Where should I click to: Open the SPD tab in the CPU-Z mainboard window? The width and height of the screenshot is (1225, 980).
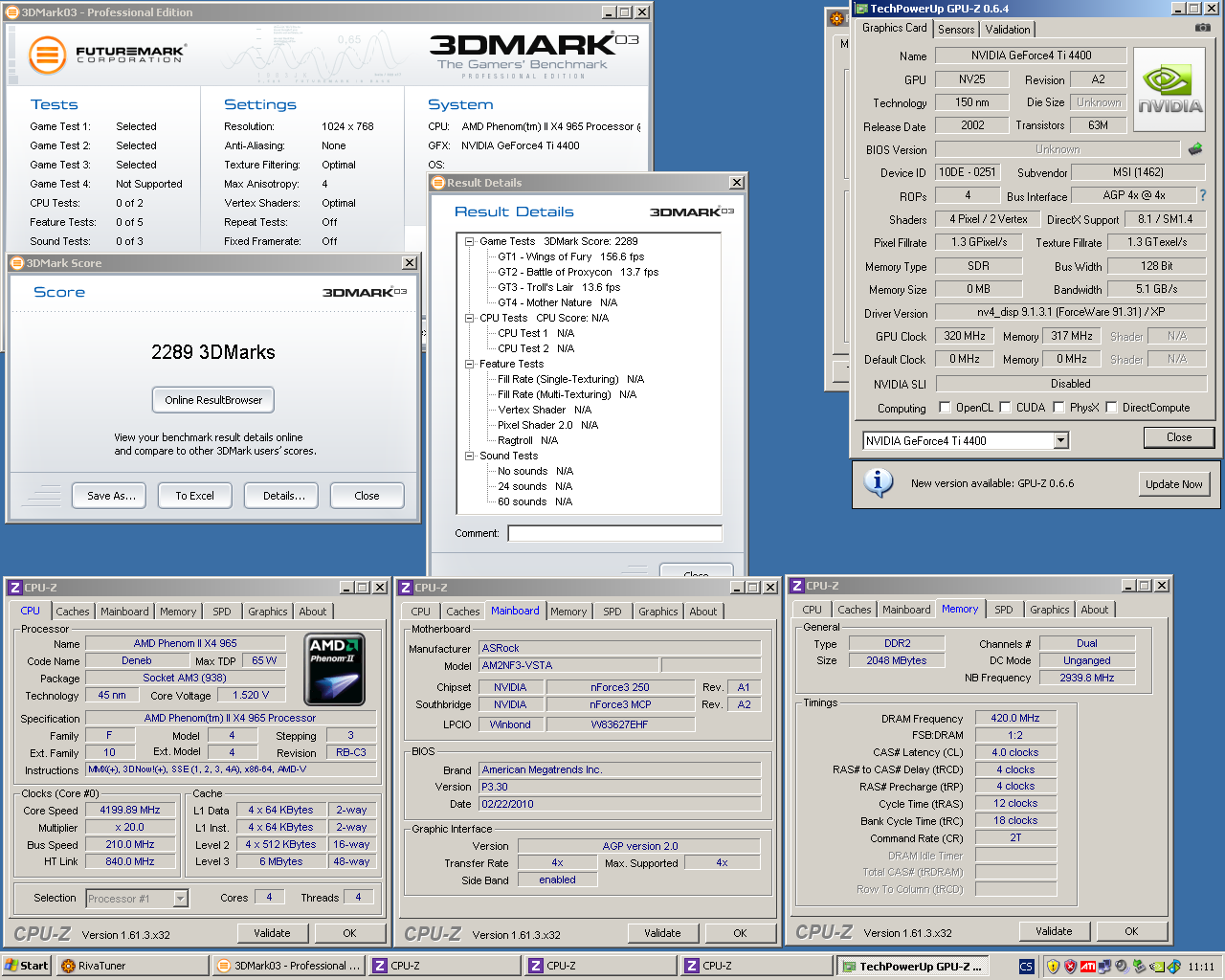click(612, 612)
